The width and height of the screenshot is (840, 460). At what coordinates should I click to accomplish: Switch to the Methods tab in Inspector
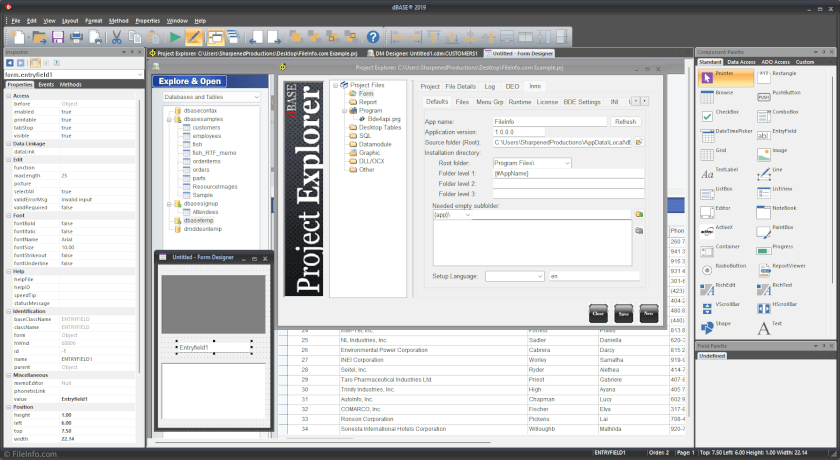pos(71,85)
